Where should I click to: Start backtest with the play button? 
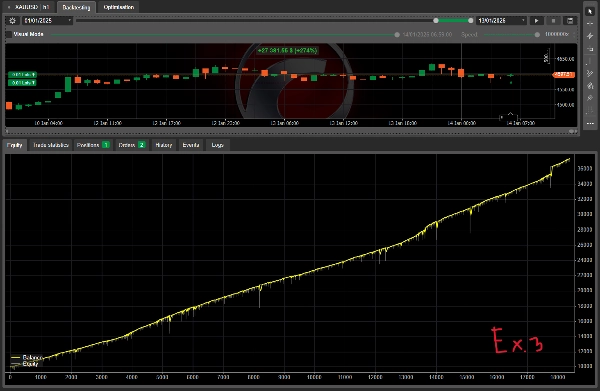(536, 21)
